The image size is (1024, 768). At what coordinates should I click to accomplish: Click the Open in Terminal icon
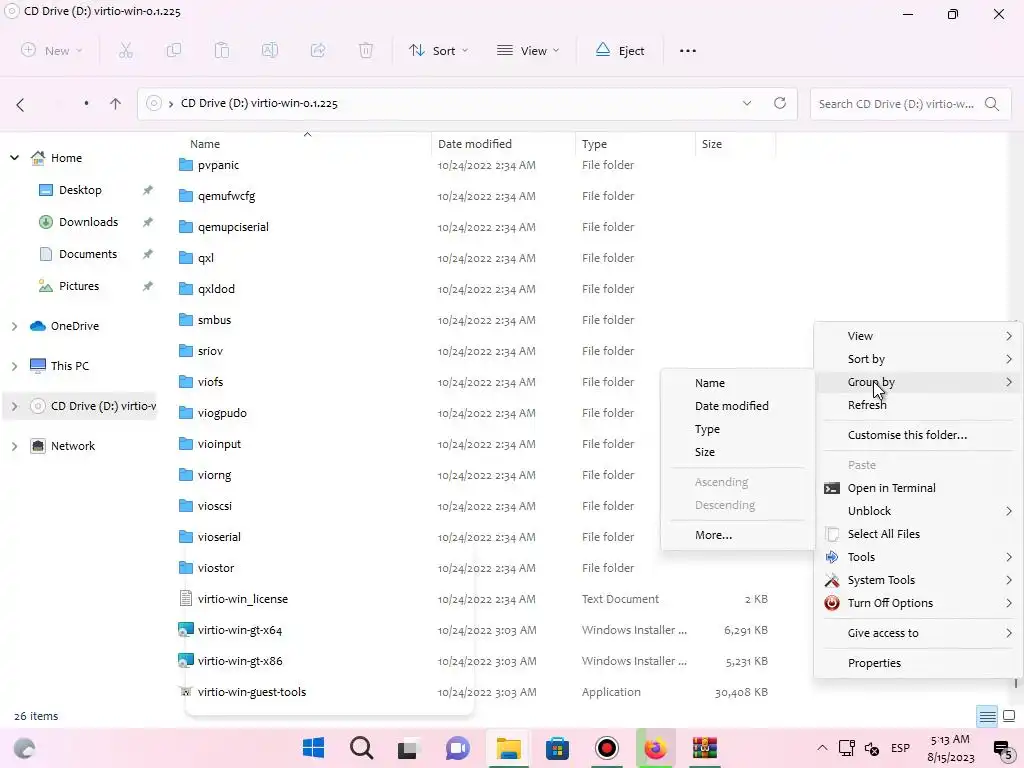point(831,488)
